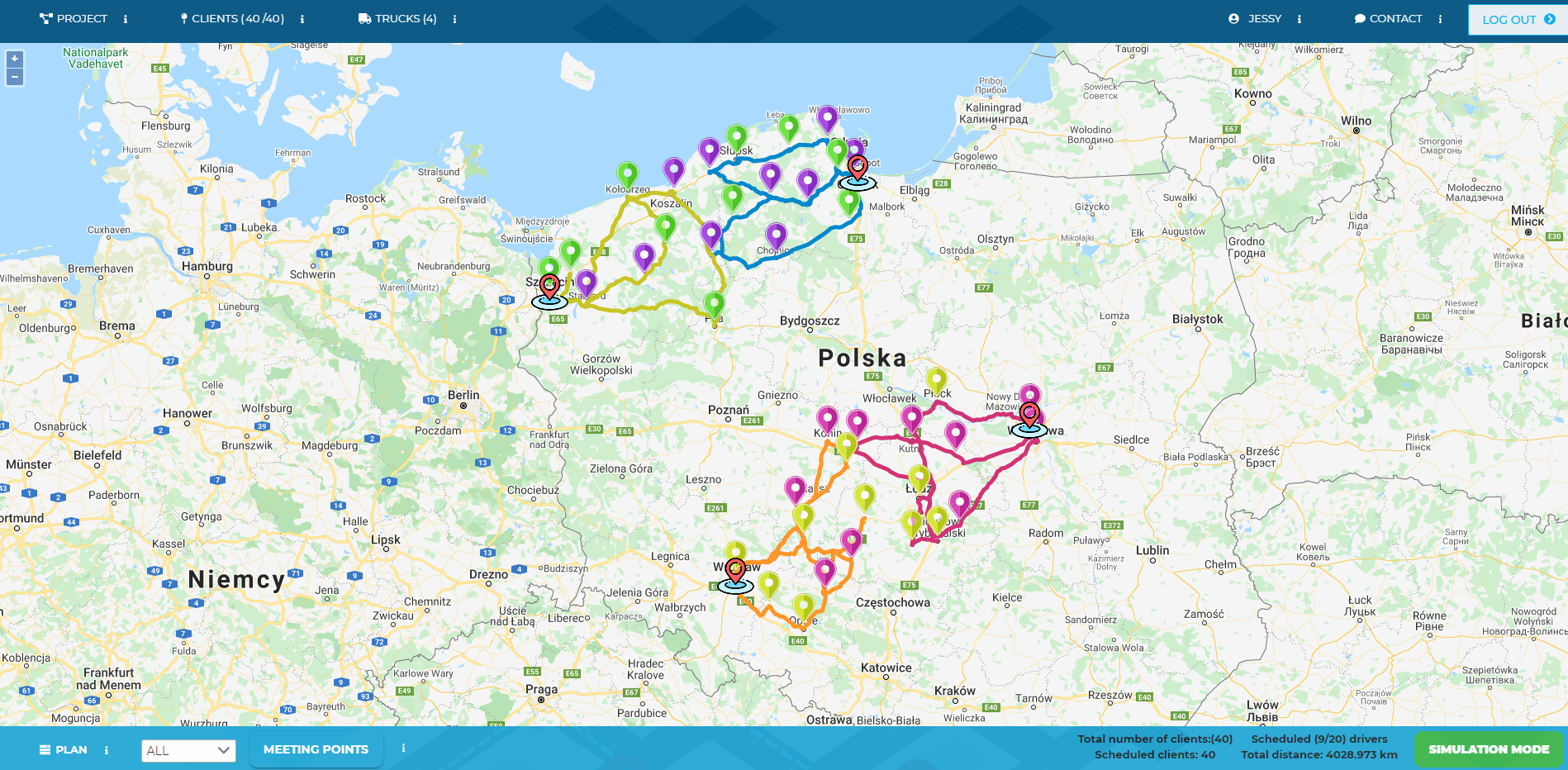Open the PLAN menu
This screenshot has height=770, width=1568.
(64, 749)
